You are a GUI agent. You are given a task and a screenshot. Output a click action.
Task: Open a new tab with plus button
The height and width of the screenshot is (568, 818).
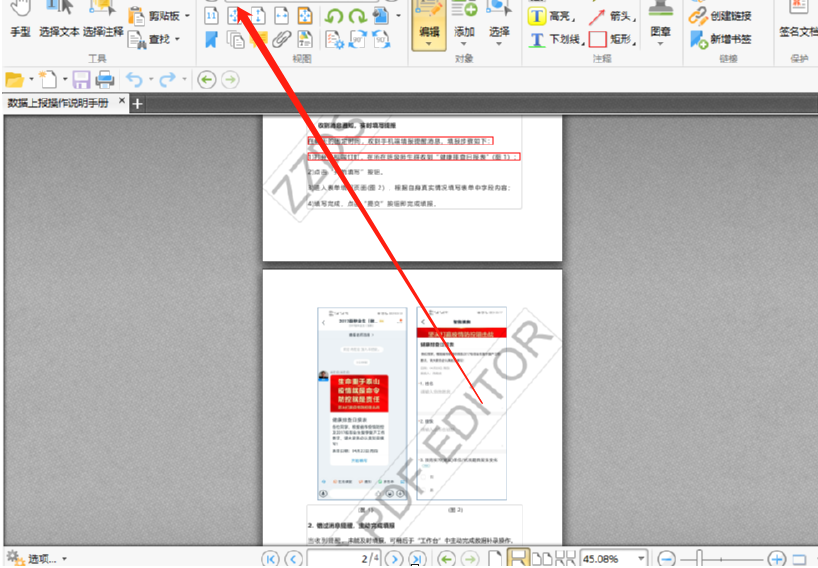click(137, 104)
